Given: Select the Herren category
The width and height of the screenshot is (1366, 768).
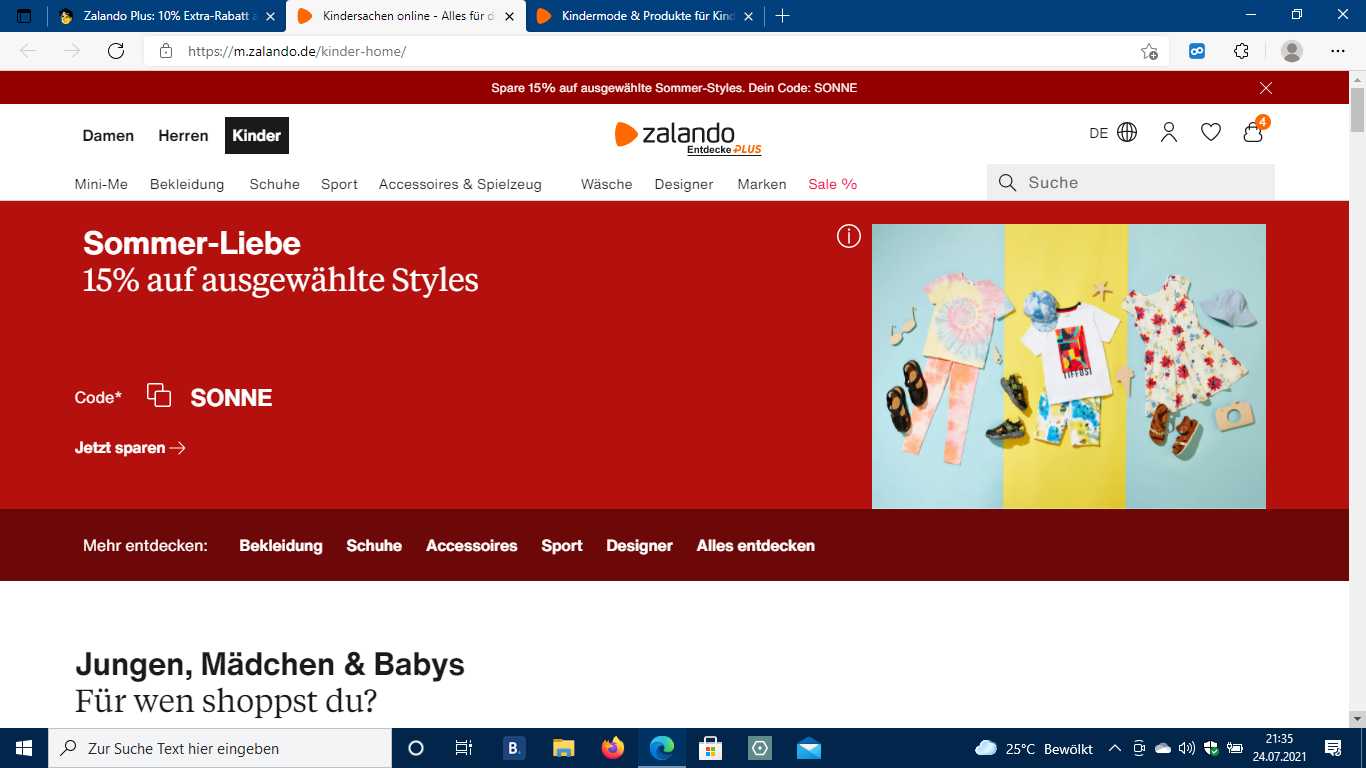Looking at the screenshot, I should point(183,136).
